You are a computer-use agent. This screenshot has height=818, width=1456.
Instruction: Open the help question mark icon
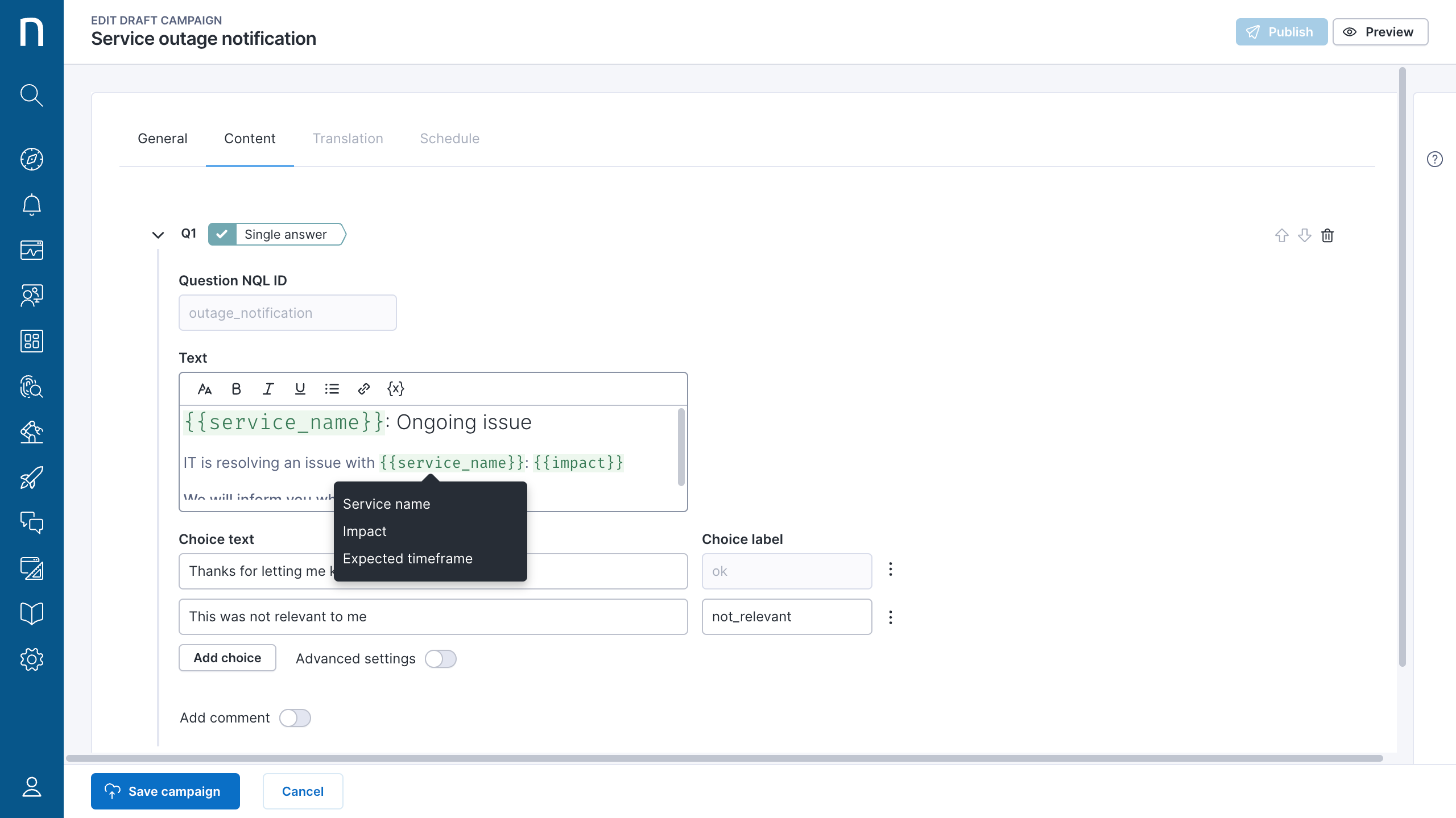[1434, 159]
